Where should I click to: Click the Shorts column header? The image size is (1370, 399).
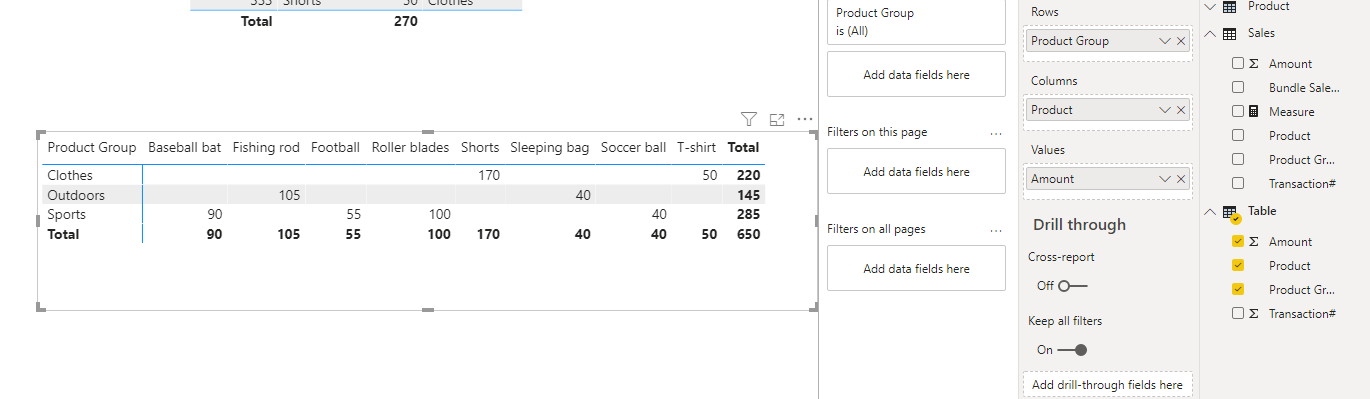click(x=480, y=147)
